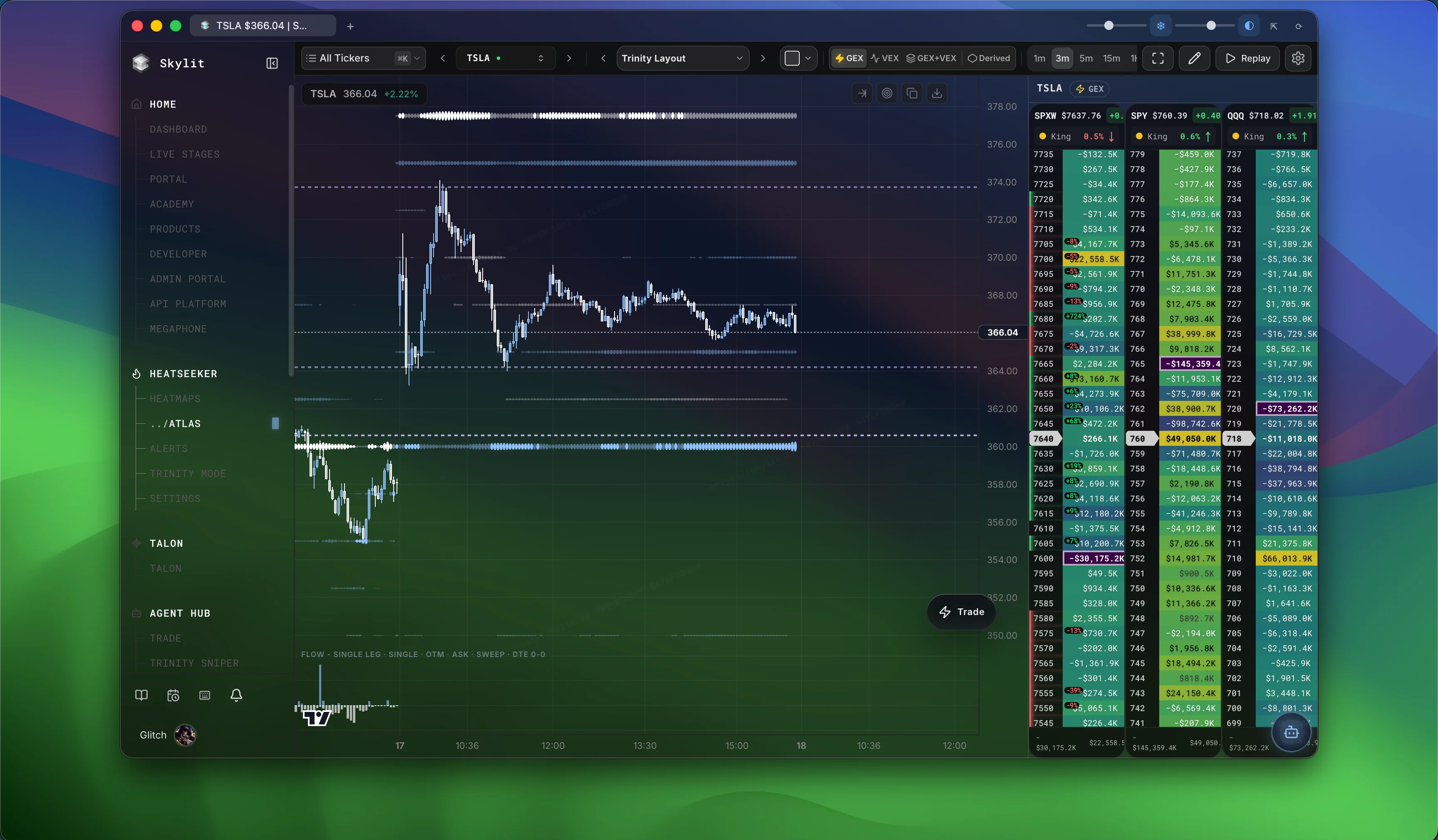Open the pencil drawing tool
The width and height of the screenshot is (1438, 840).
[x=1194, y=58]
